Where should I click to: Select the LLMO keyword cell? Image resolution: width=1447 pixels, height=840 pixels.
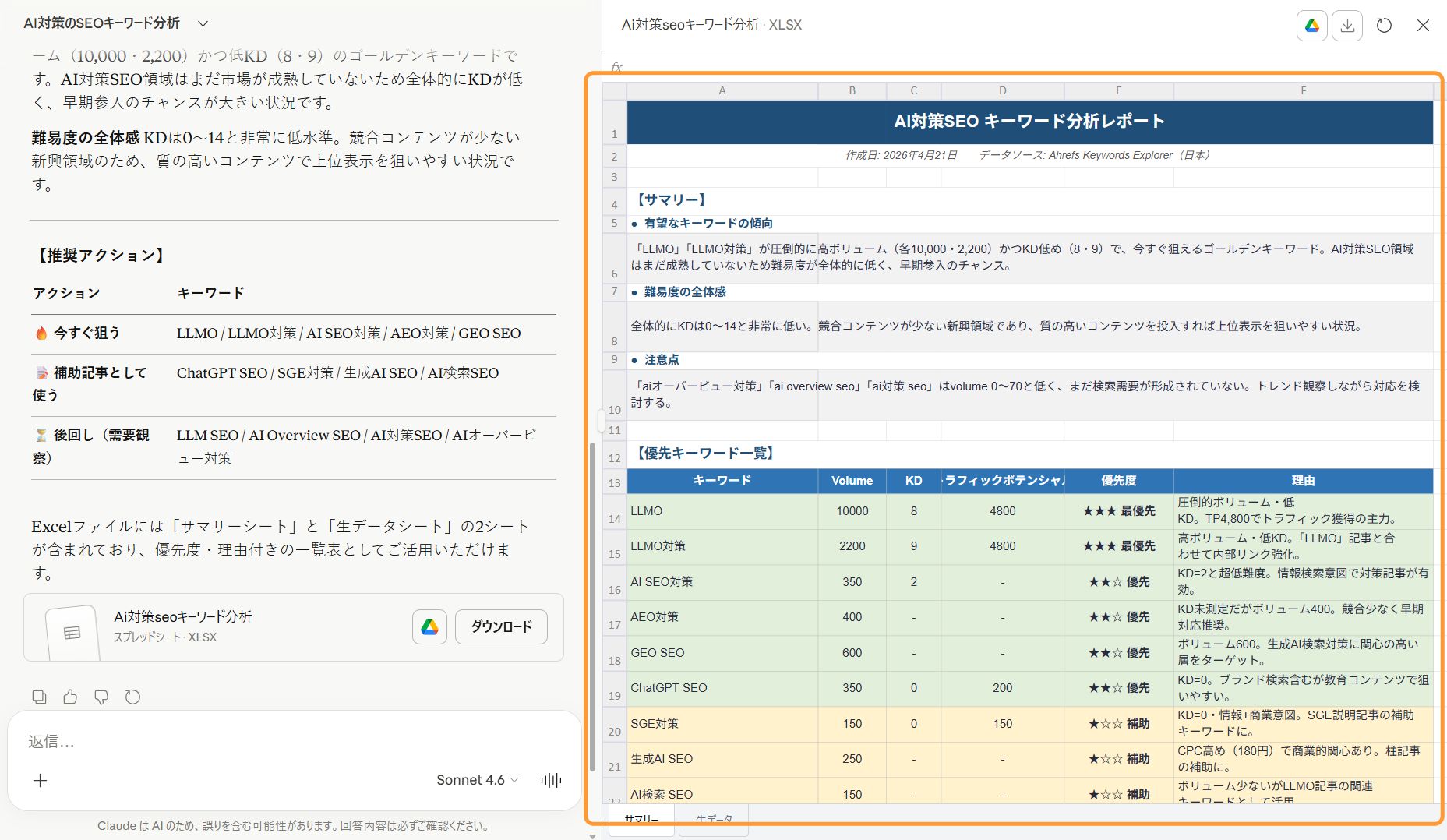722,511
